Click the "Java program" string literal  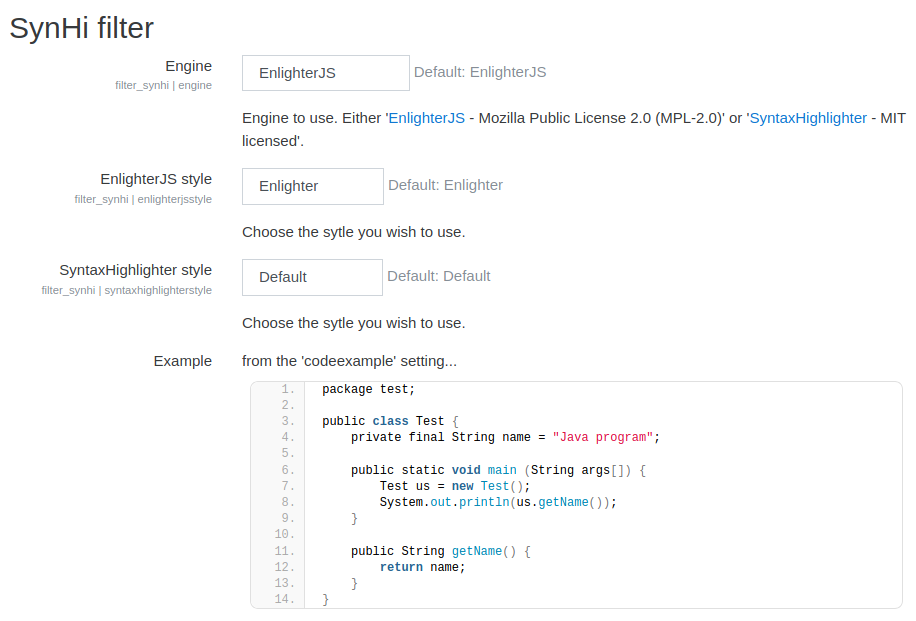pos(603,437)
